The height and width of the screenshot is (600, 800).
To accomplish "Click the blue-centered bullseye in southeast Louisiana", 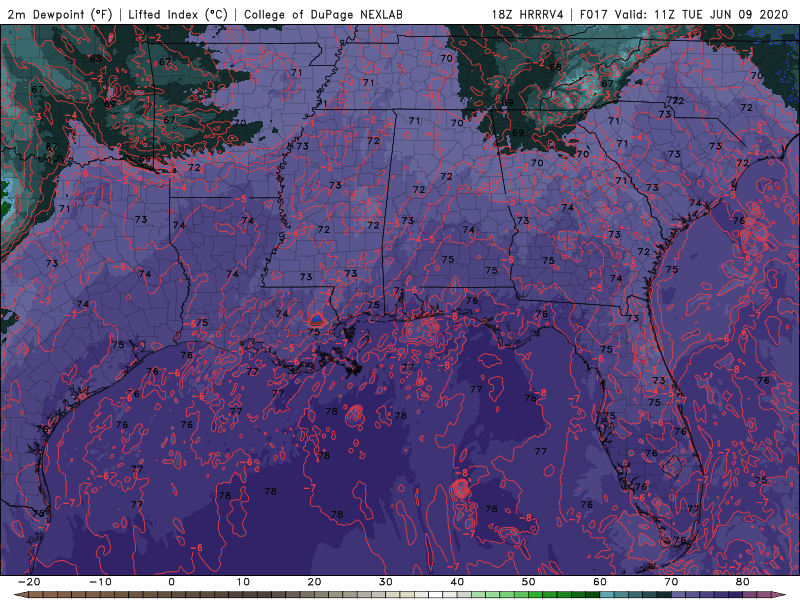I will pos(317,320).
